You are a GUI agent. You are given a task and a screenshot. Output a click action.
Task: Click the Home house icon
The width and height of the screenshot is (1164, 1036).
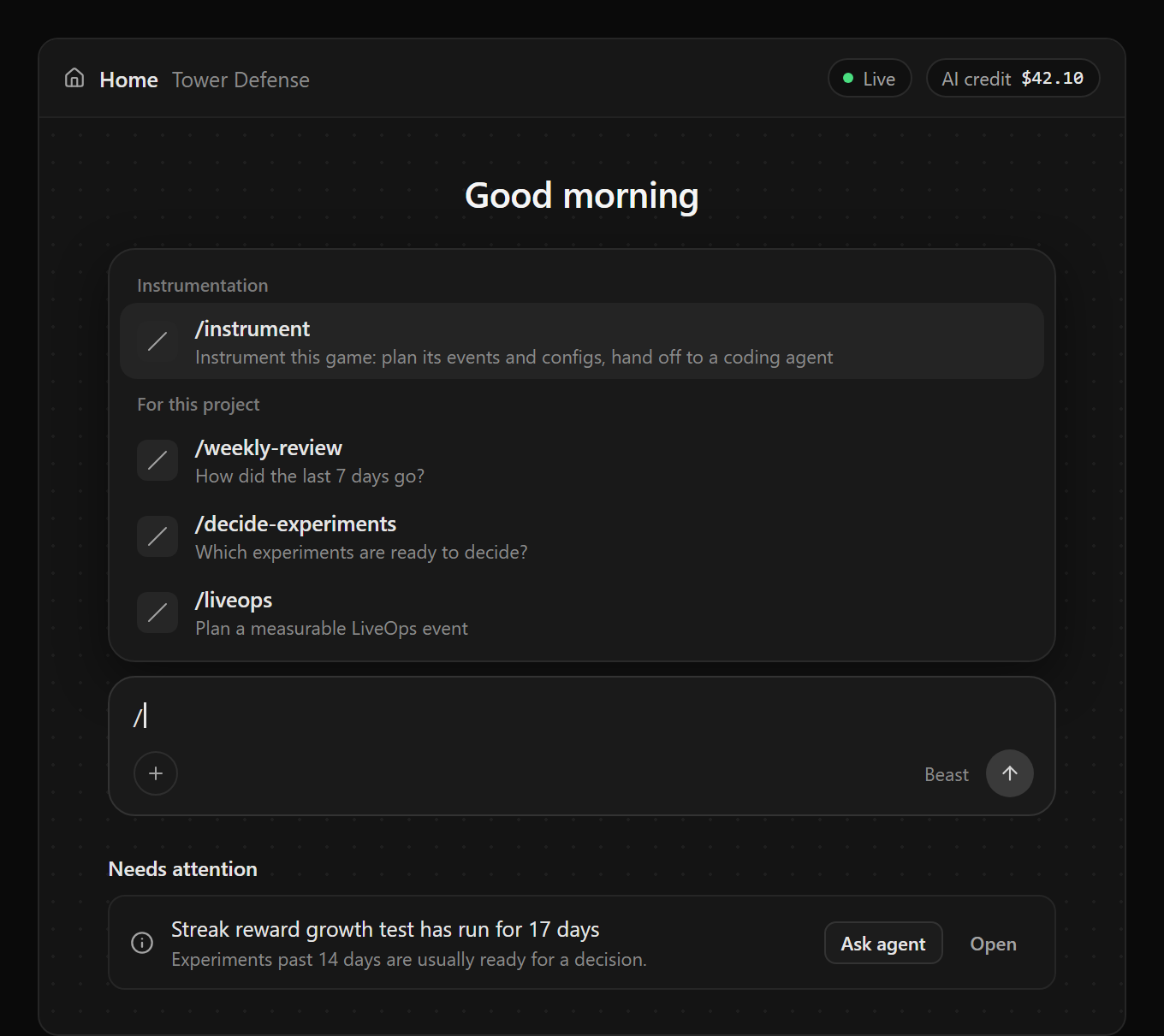pos(74,79)
